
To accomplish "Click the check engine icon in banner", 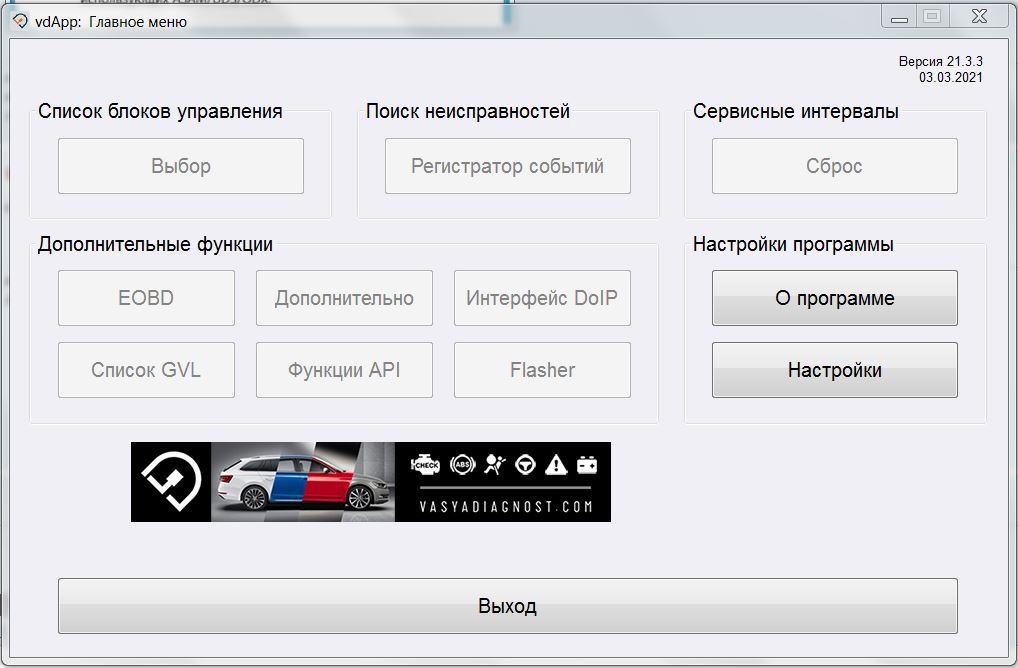I will pyautogui.click(x=426, y=465).
